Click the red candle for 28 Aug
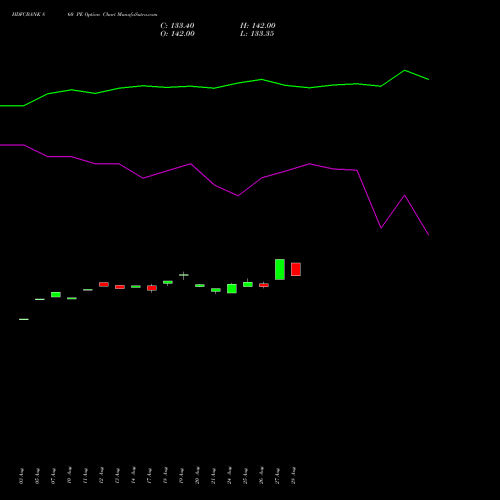The height and width of the screenshot is (500, 500). 296,269
